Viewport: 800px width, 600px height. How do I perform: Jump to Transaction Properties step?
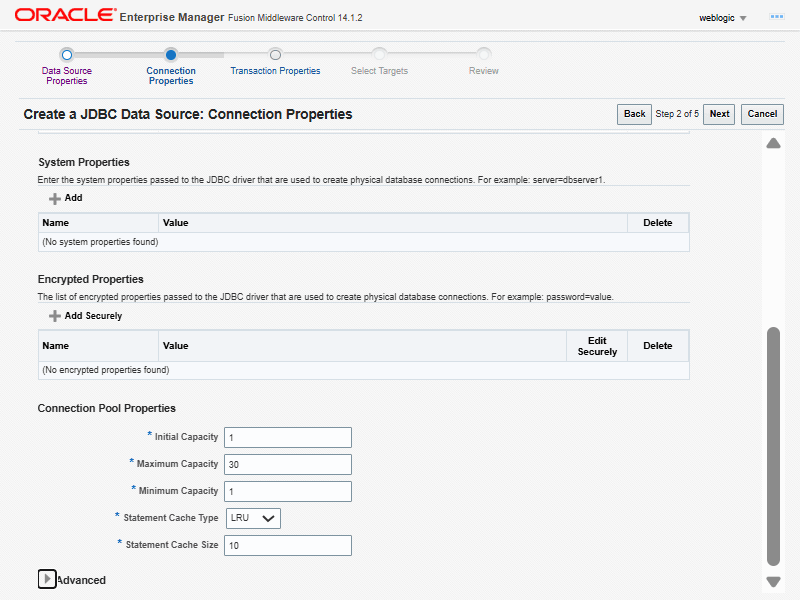275,55
